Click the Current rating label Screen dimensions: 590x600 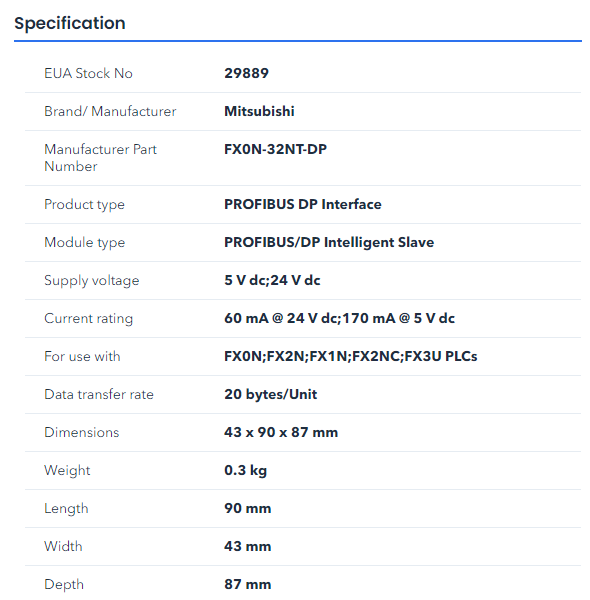(88, 318)
